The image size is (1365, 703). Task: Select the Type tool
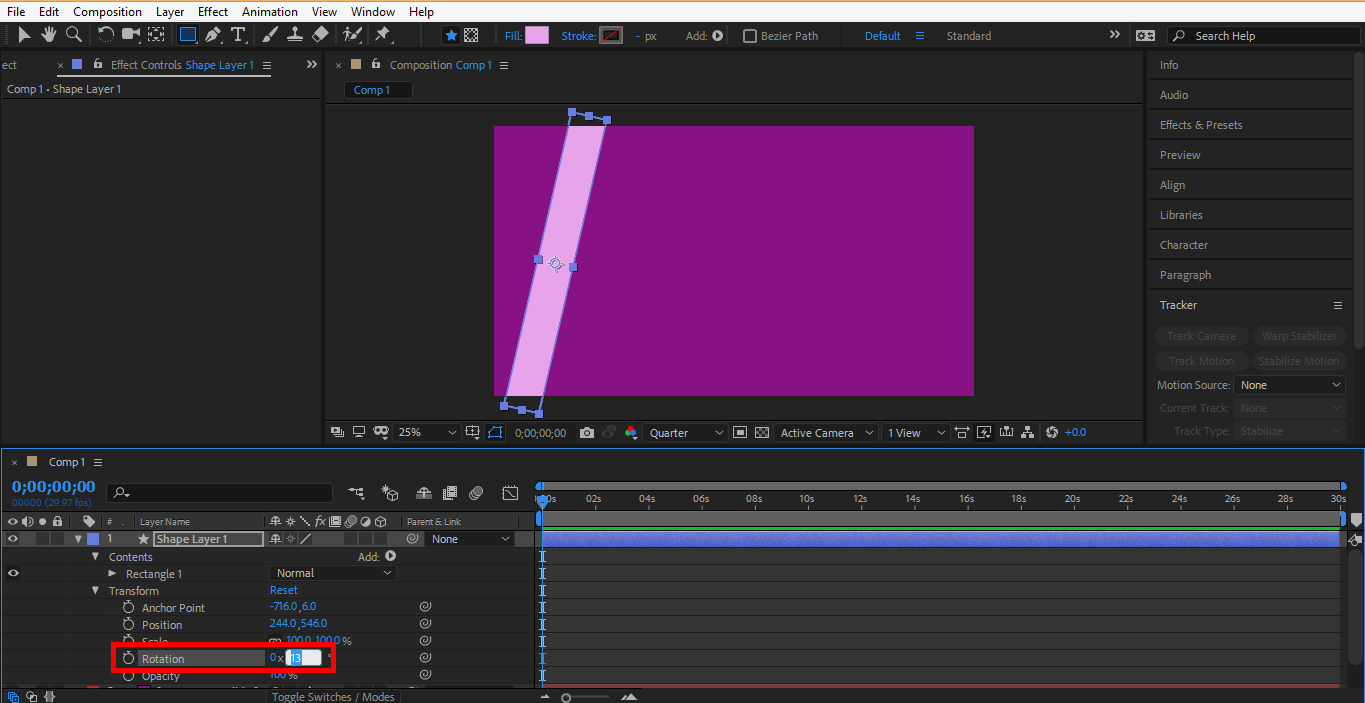[238, 35]
